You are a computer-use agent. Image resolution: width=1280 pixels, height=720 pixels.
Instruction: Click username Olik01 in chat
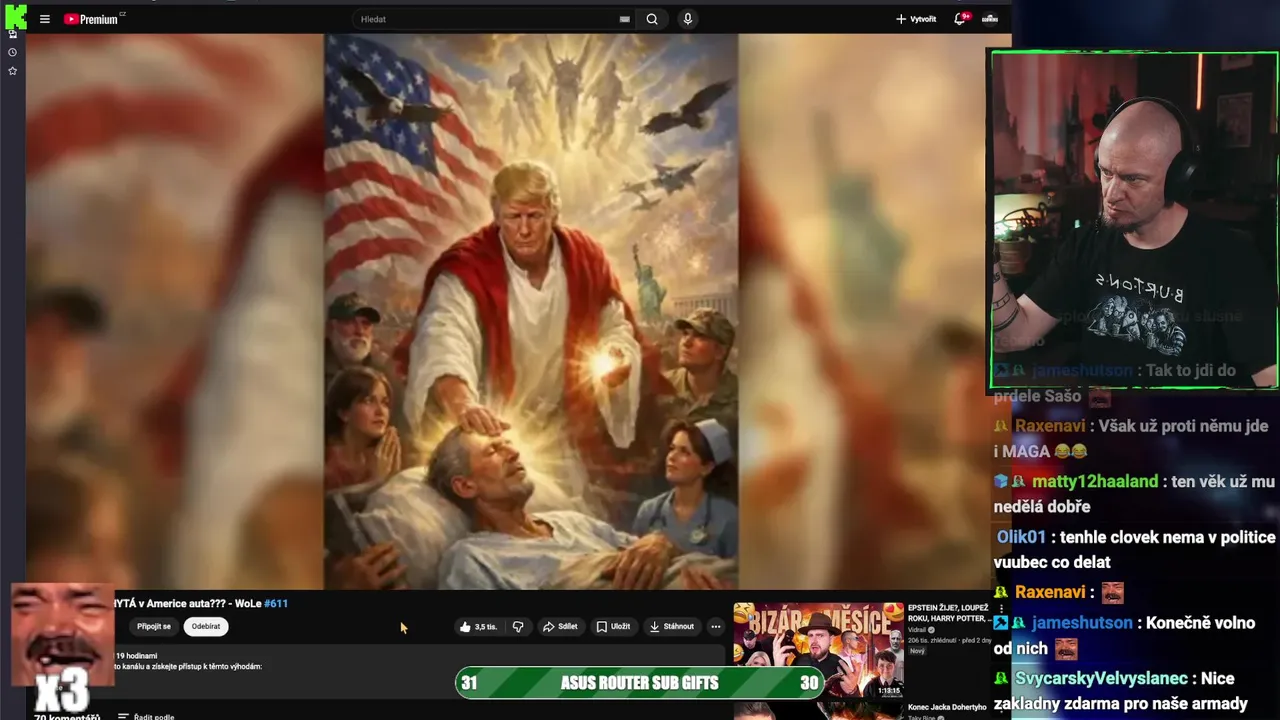1021,537
